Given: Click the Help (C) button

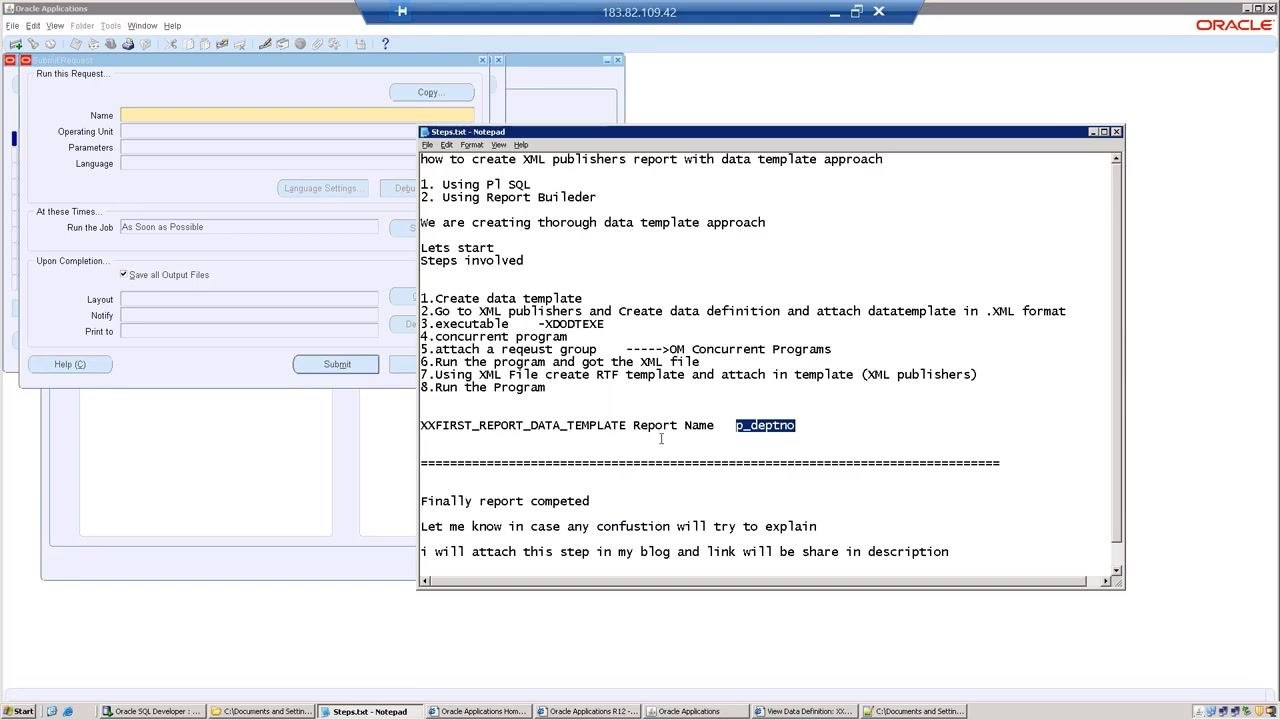Looking at the screenshot, I should (x=70, y=364).
